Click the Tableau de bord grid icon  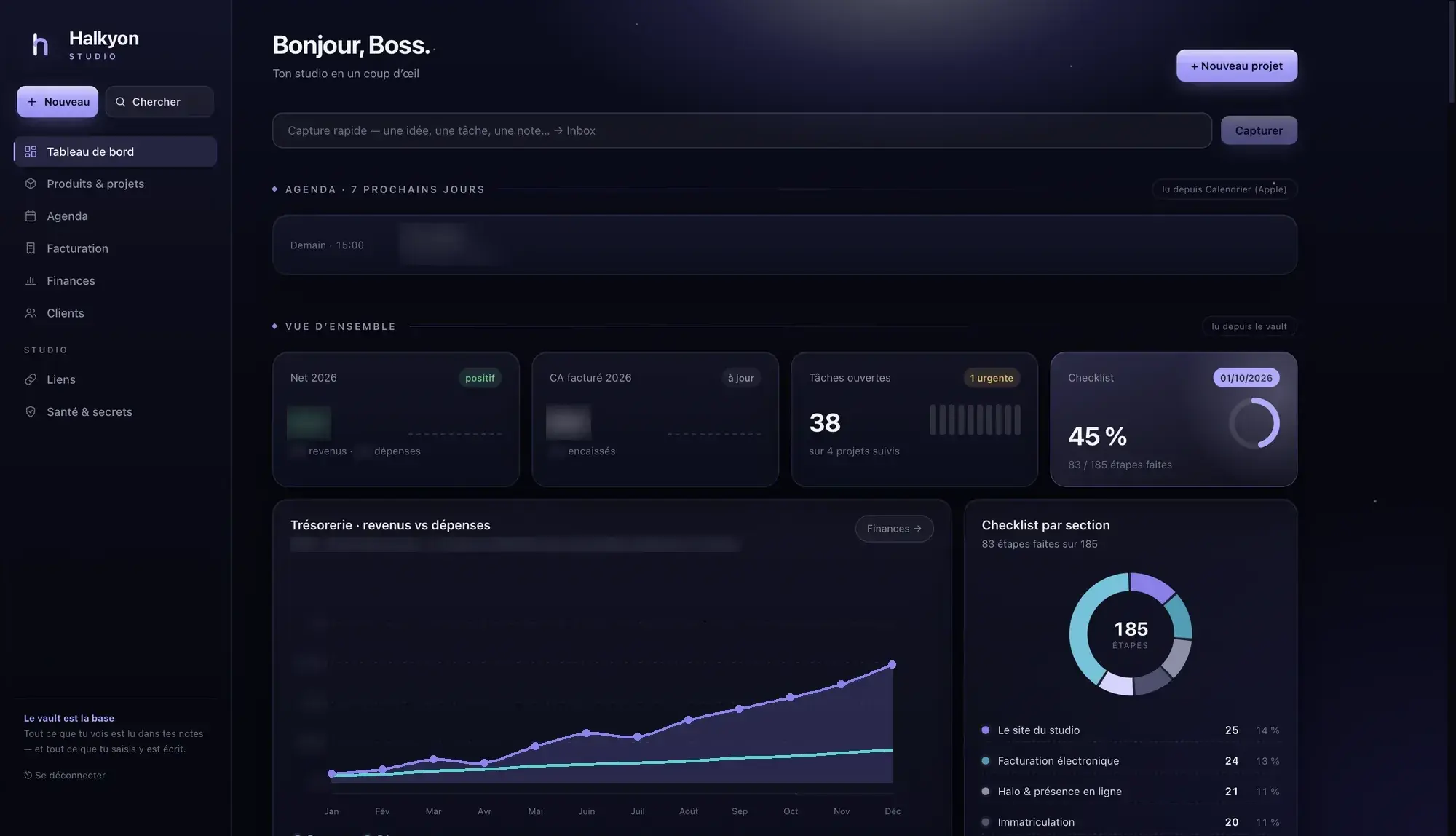[31, 151]
